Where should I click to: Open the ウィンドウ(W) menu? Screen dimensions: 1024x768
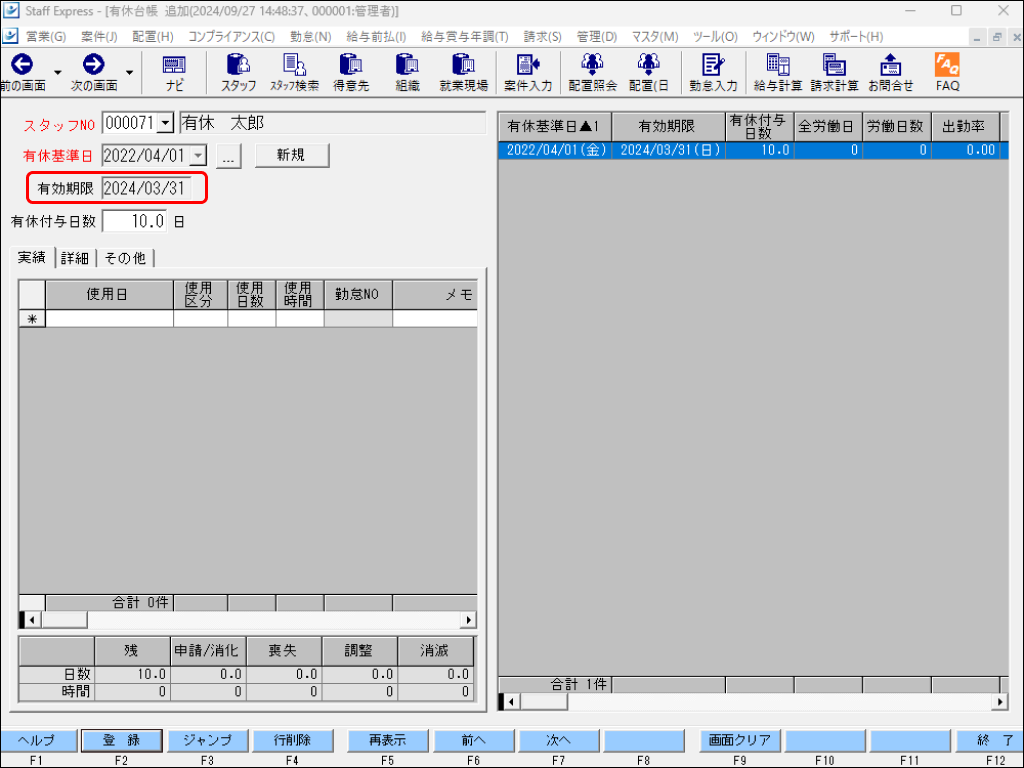pos(783,37)
